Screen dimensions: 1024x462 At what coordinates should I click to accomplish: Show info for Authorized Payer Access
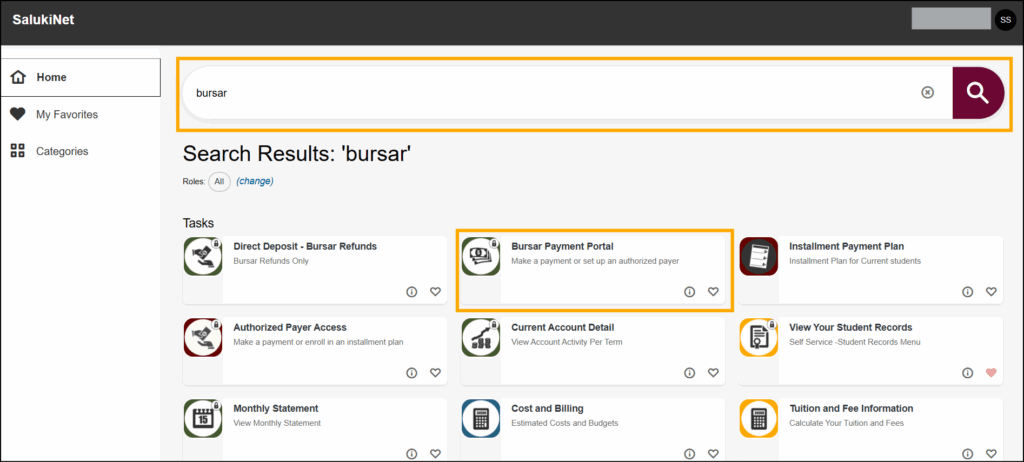click(411, 373)
